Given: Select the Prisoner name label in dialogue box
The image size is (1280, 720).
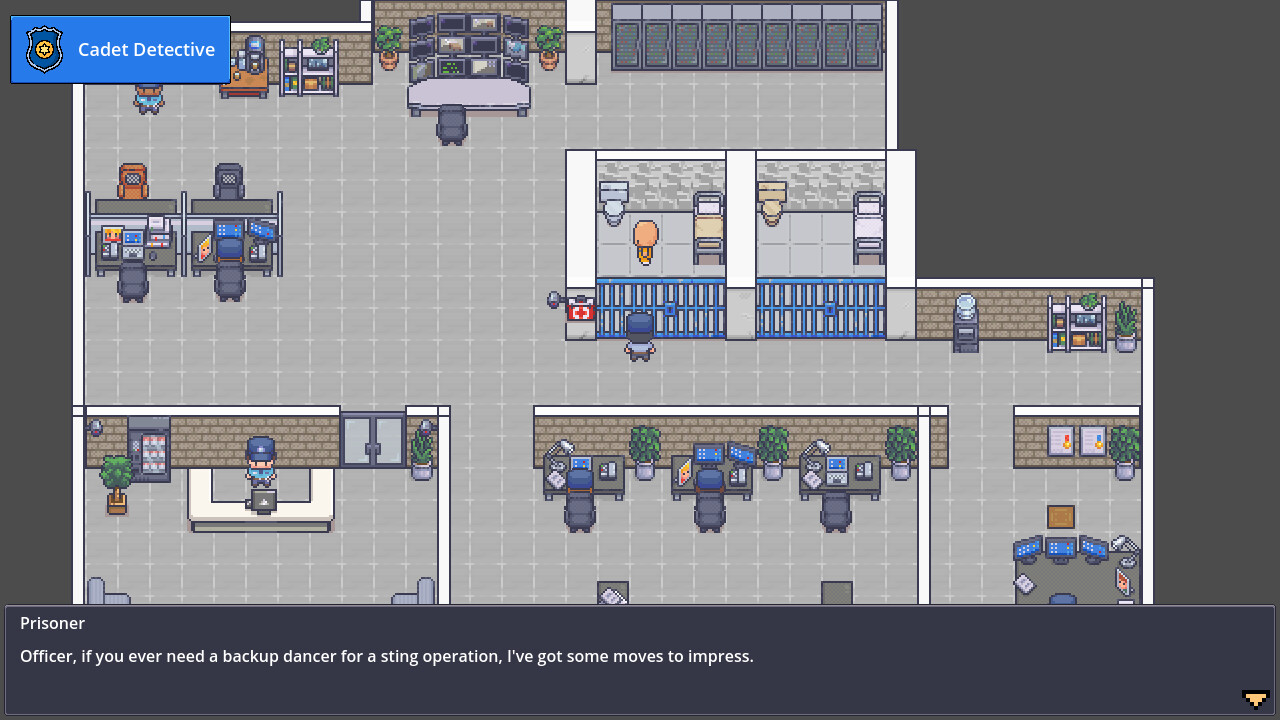Looking at the screenshot, I should (x=52, y=623).
